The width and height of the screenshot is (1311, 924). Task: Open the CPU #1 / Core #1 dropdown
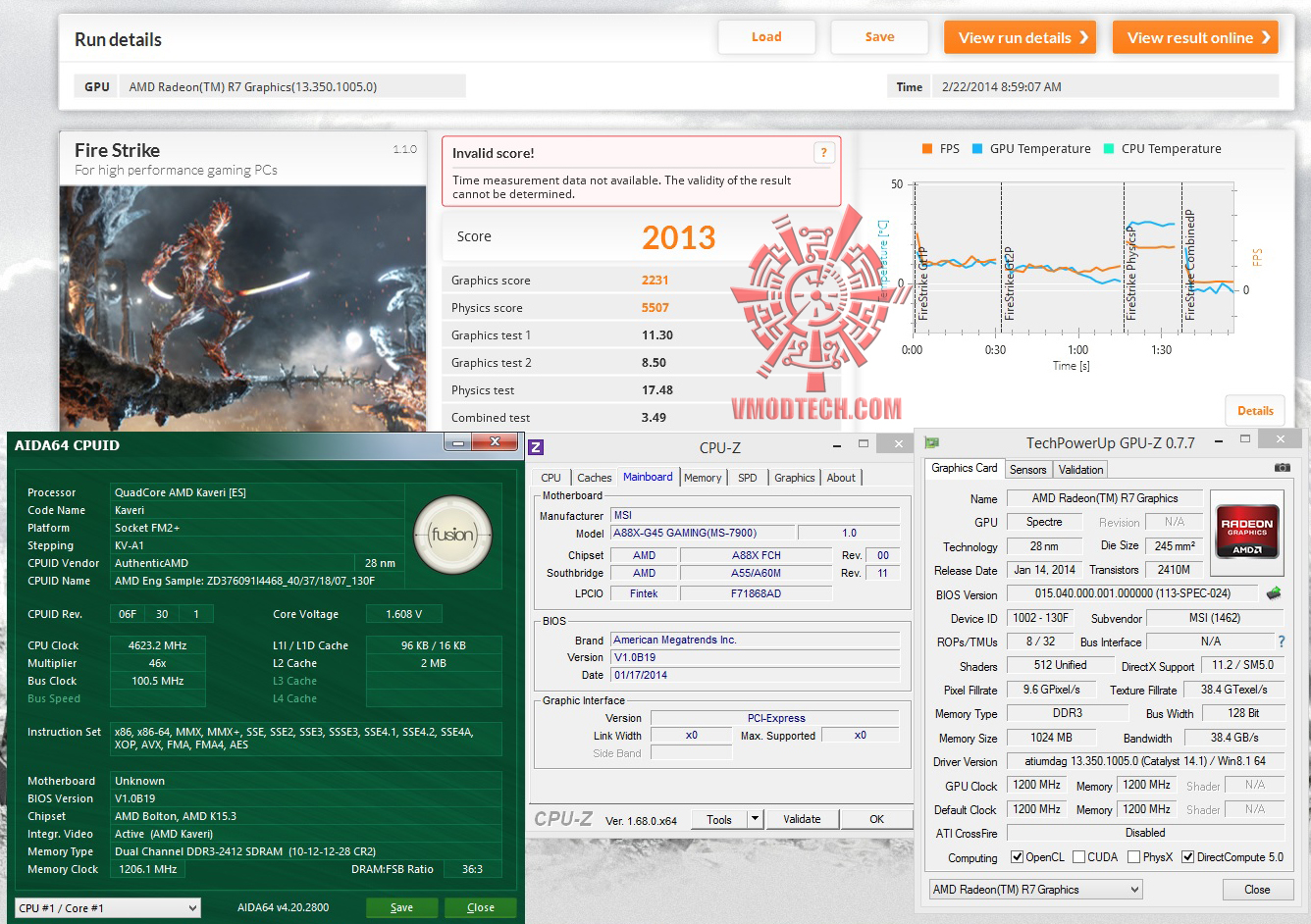point(108,908)
